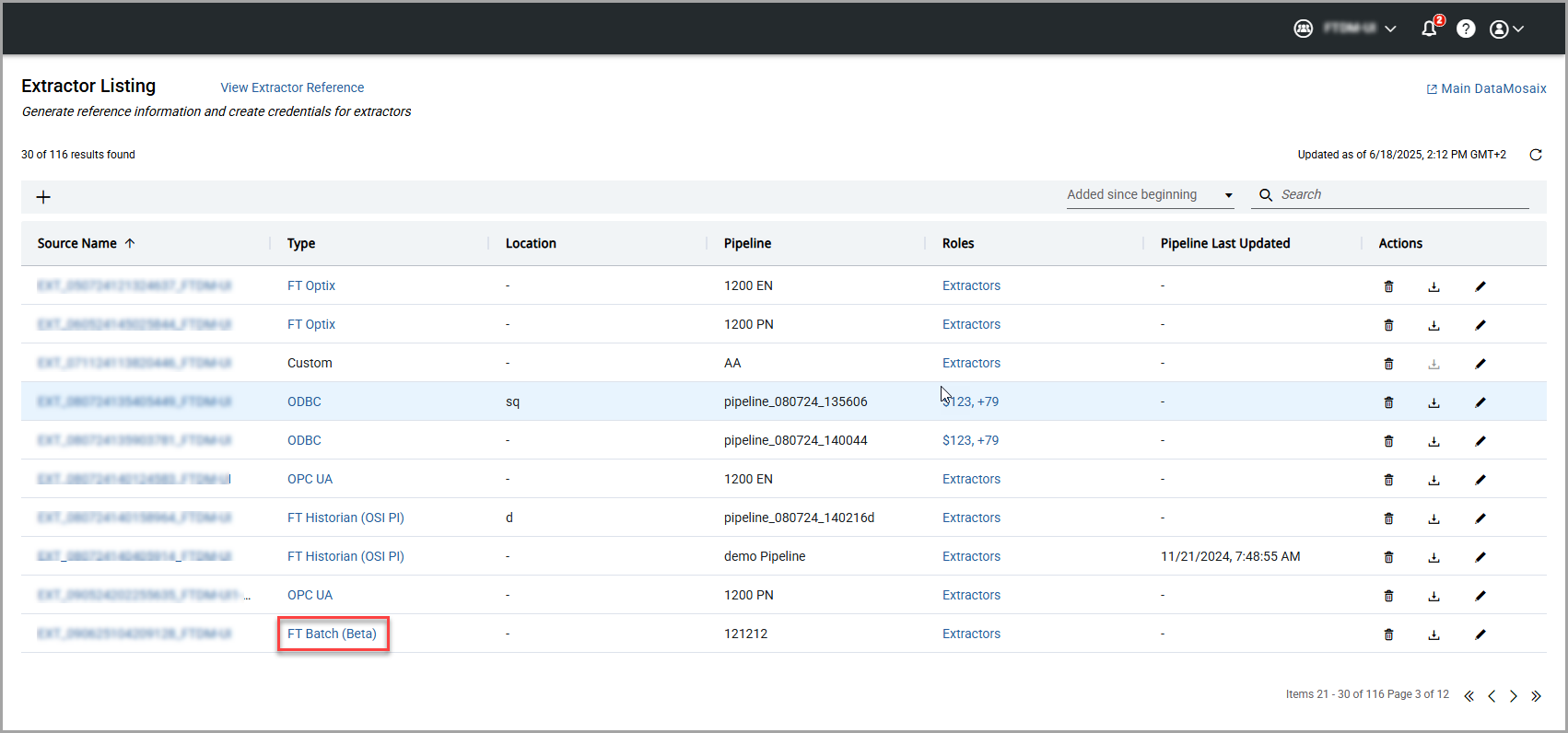This screenshot has width=1568, height=733.
Task: Jump to the last page
Action: coord(1536,696)
